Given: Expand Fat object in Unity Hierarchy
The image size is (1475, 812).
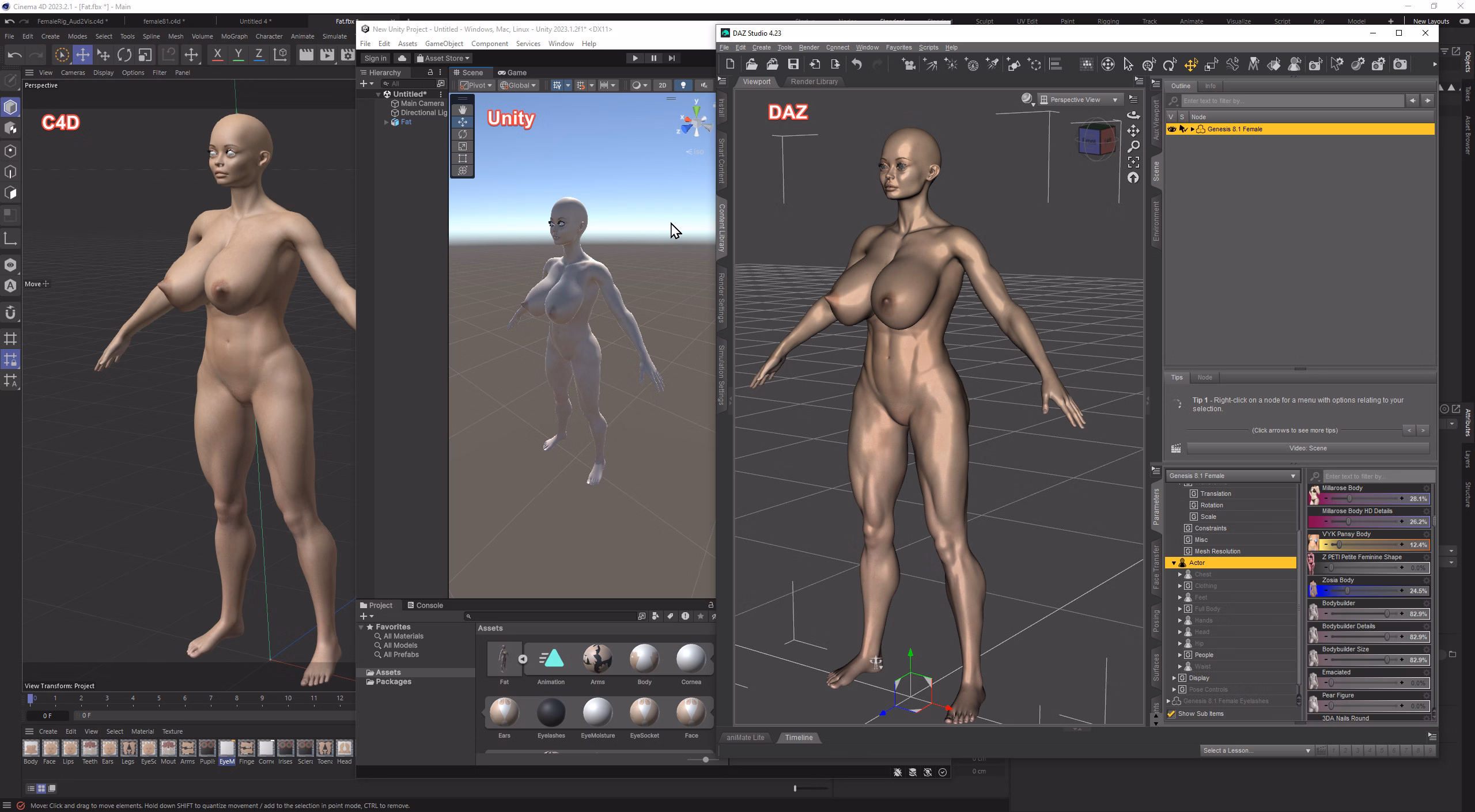Looking at the screenshot, I should point(386,122).
